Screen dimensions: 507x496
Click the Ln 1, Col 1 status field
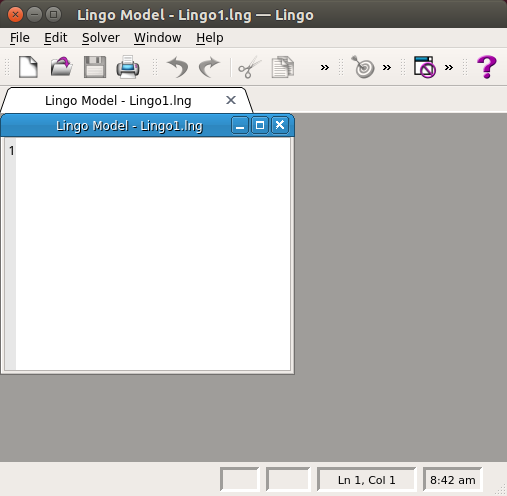coord(366,480)
